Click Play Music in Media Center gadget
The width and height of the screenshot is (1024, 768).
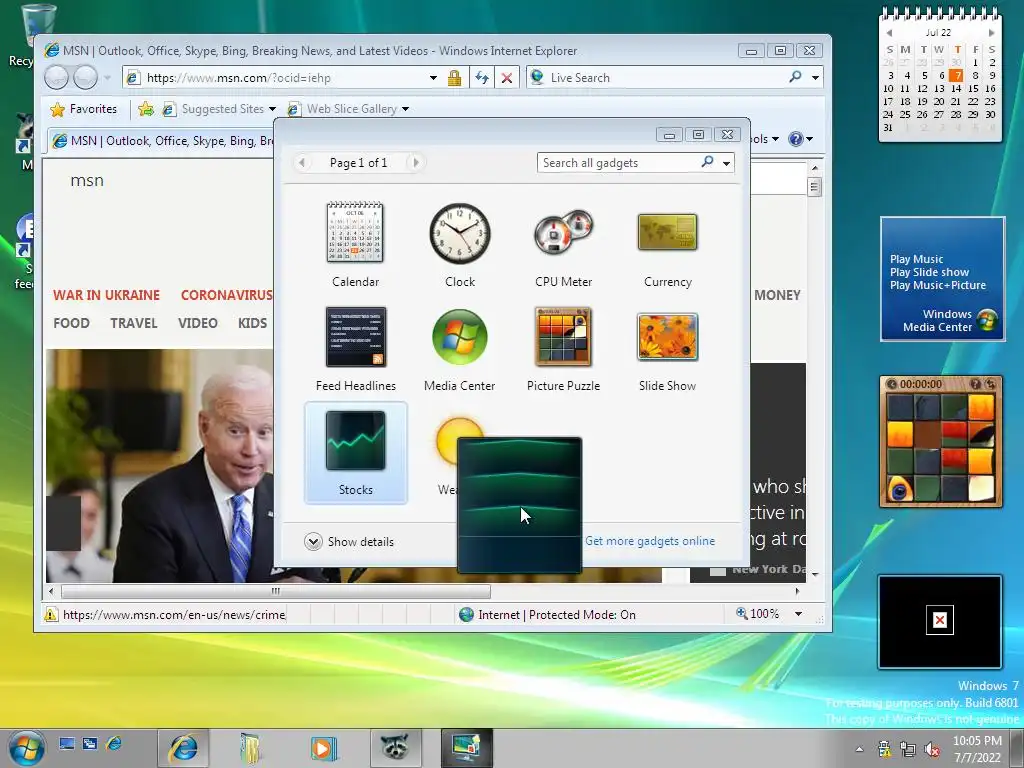(x=916, y=259)
